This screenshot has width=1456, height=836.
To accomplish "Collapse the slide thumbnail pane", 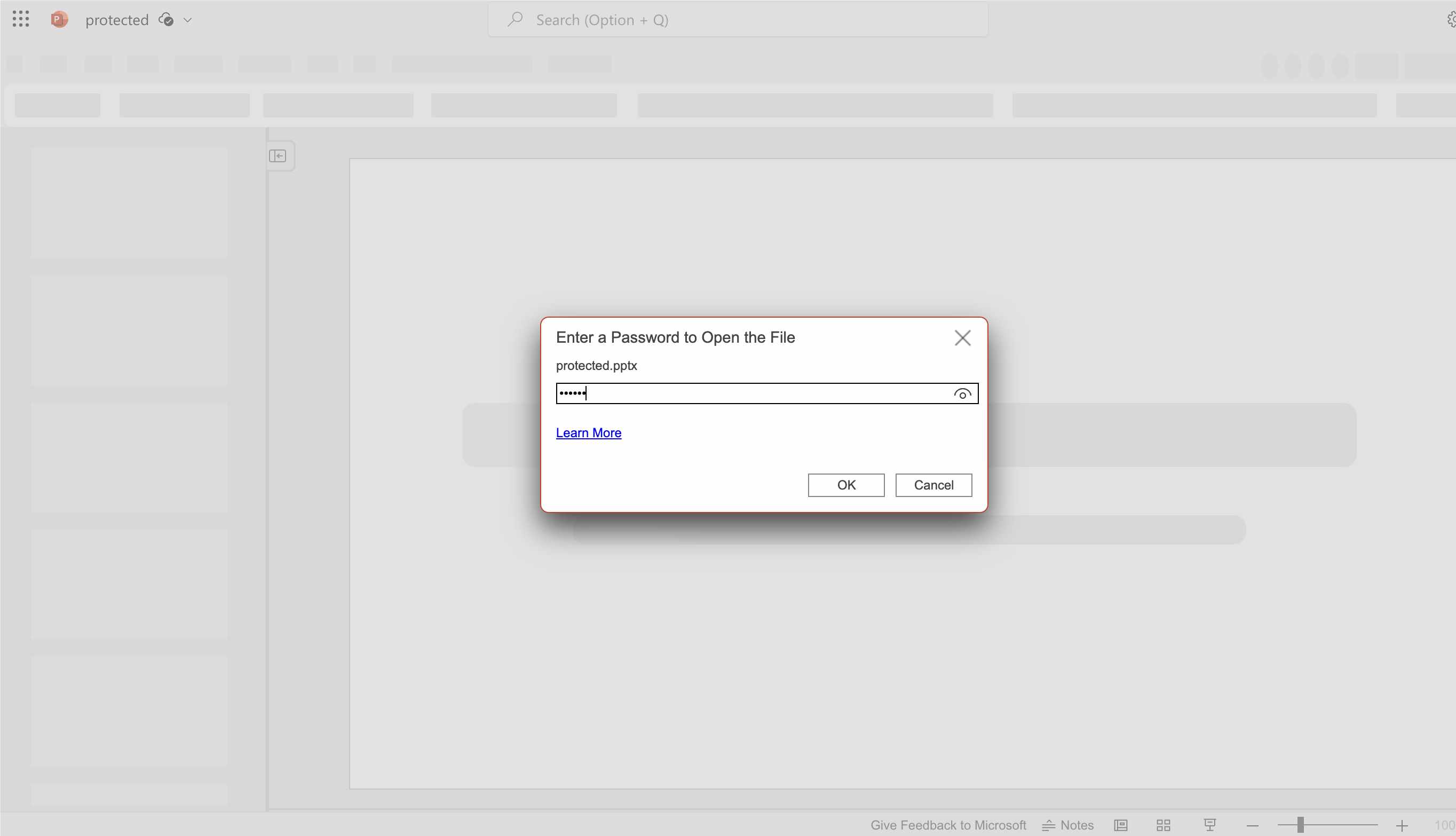I will click(x=278, y=155).
